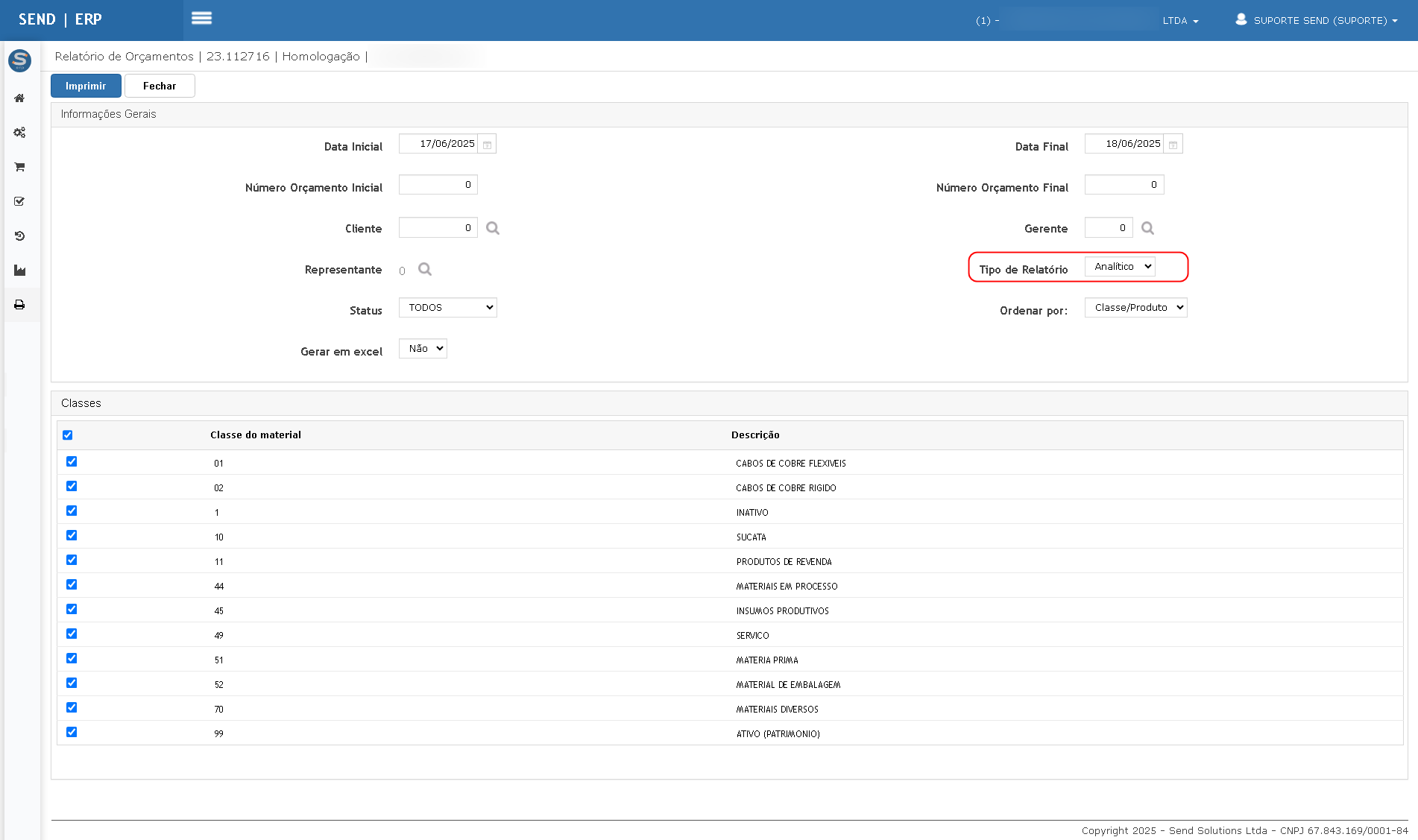The height and width of the screenshot is (840, 1418).
Task: Uncheck class 49 Servico
Action: pyautogui.click(x=72, y=634)
